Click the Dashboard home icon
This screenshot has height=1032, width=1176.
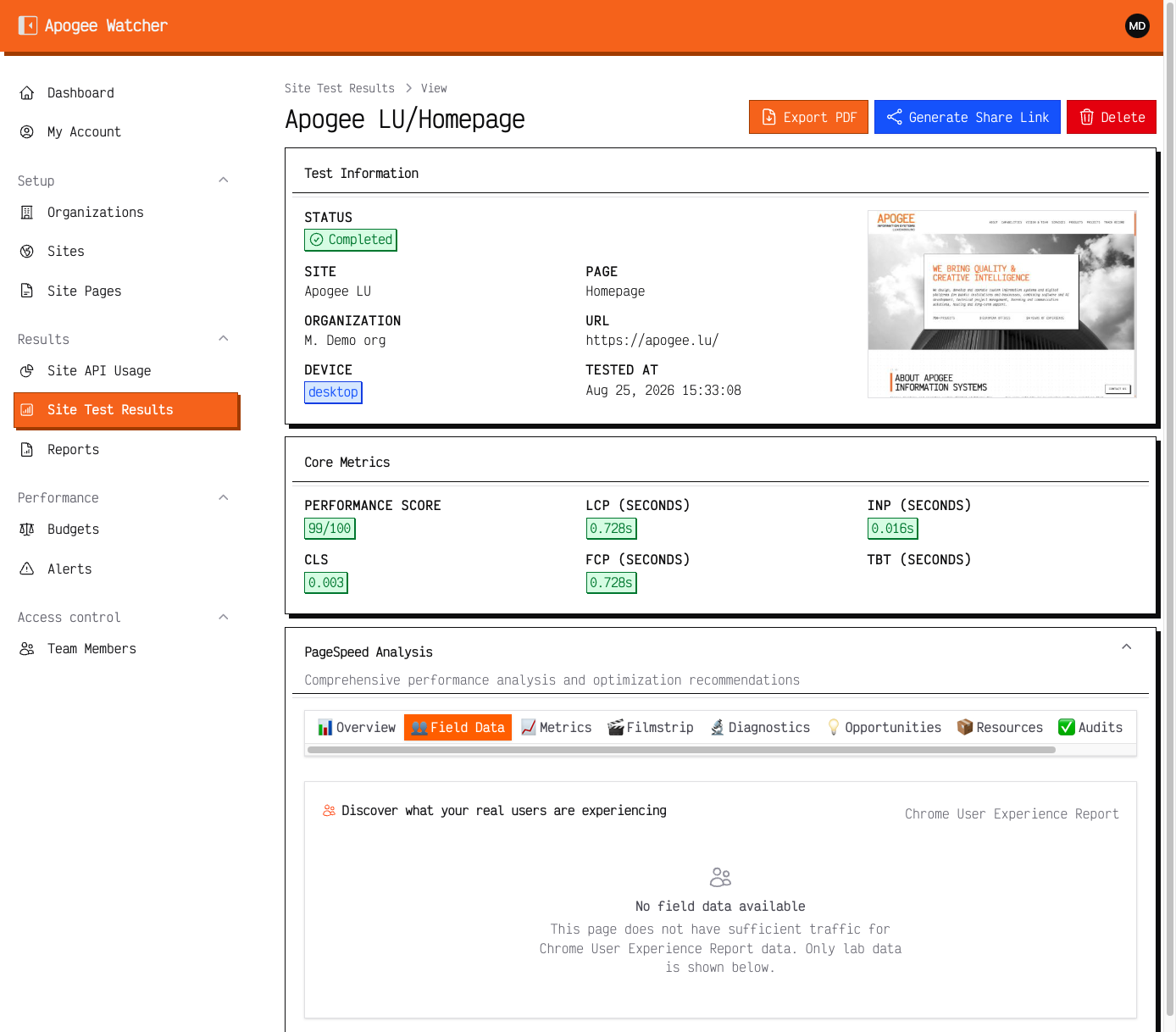click(27, 92)
